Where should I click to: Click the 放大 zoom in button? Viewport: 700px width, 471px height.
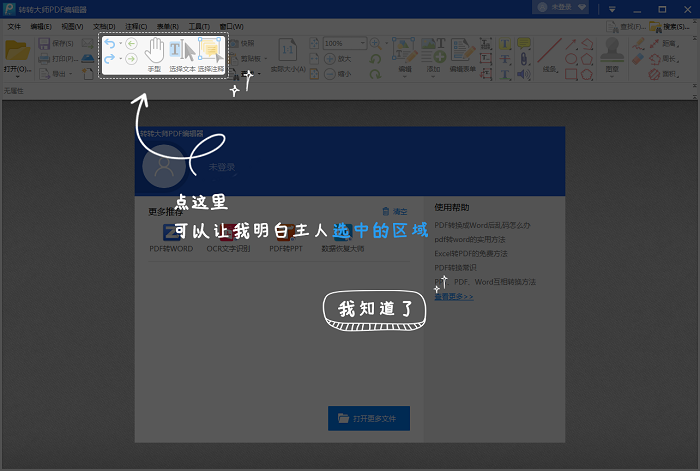[x=338, y=58]
